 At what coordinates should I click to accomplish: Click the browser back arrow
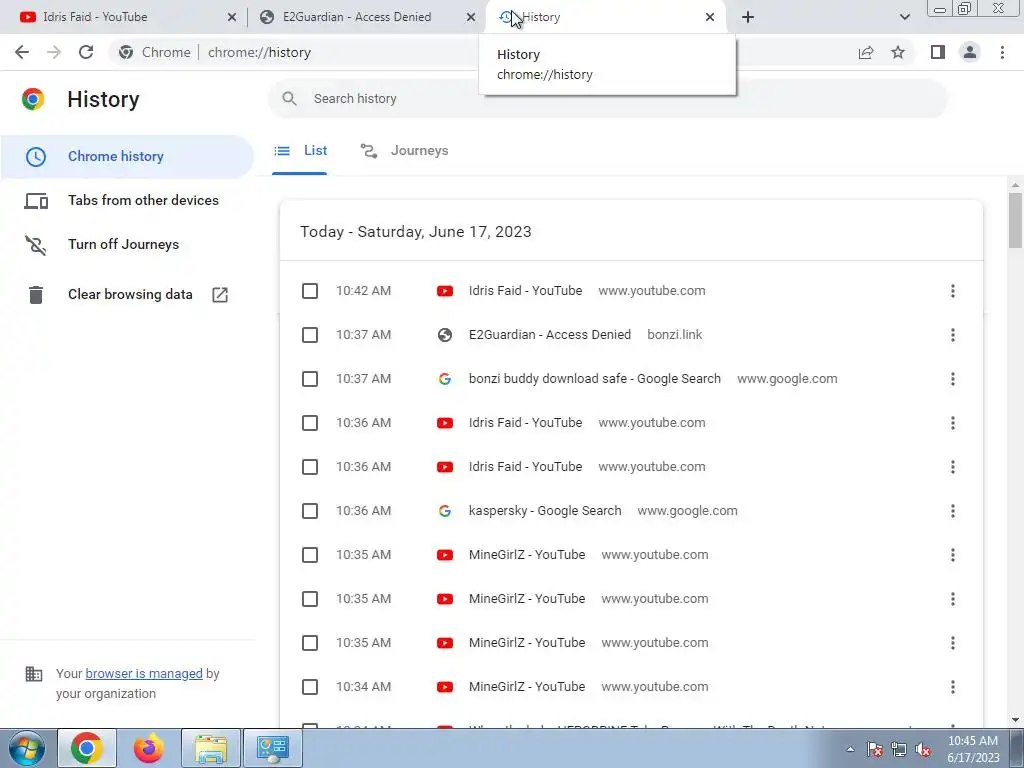coord(22,52)
